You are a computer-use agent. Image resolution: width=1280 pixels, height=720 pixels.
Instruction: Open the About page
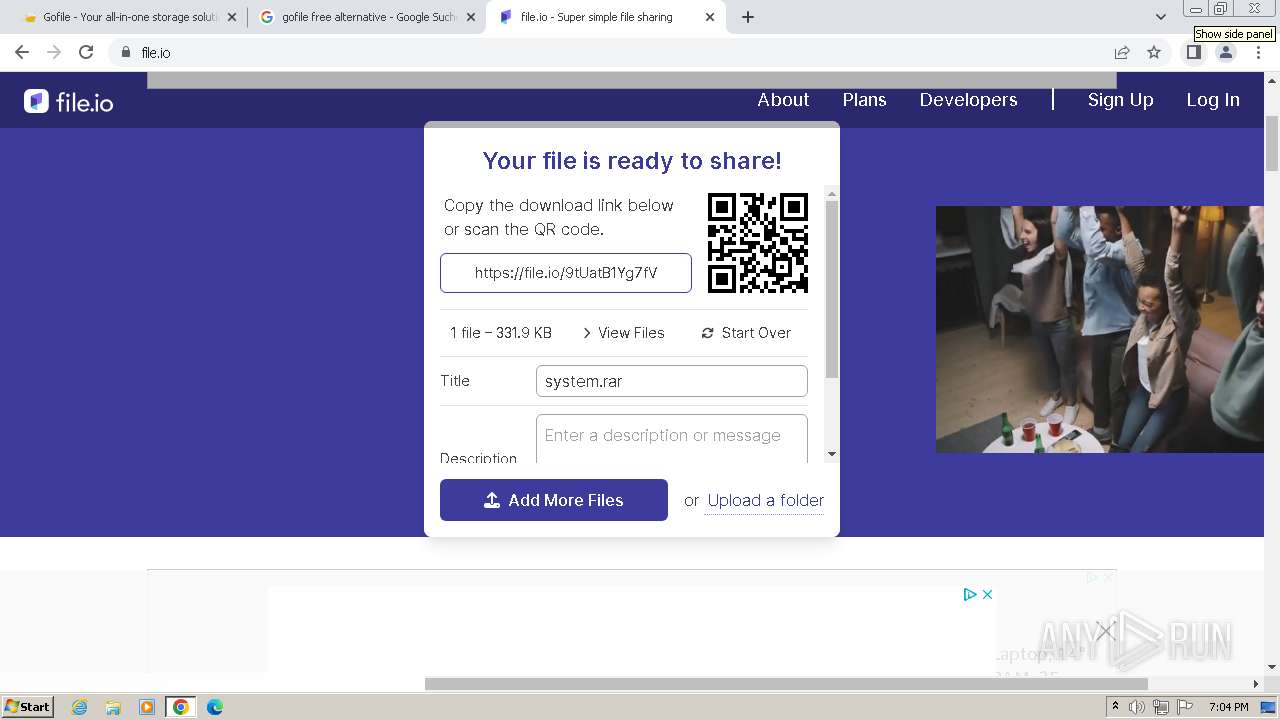coord(783,100)
